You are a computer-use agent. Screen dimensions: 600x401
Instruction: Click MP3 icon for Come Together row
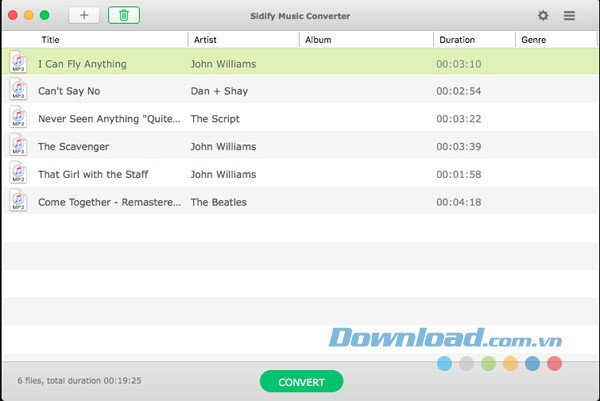tap(18, 200)
